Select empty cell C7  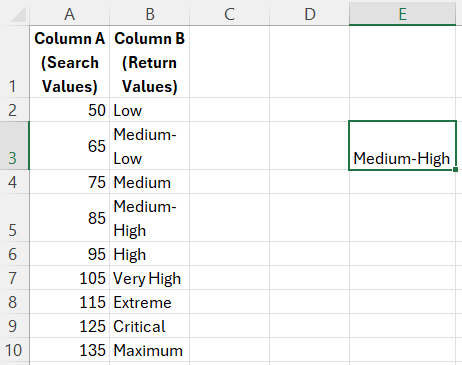click(229, 278)
